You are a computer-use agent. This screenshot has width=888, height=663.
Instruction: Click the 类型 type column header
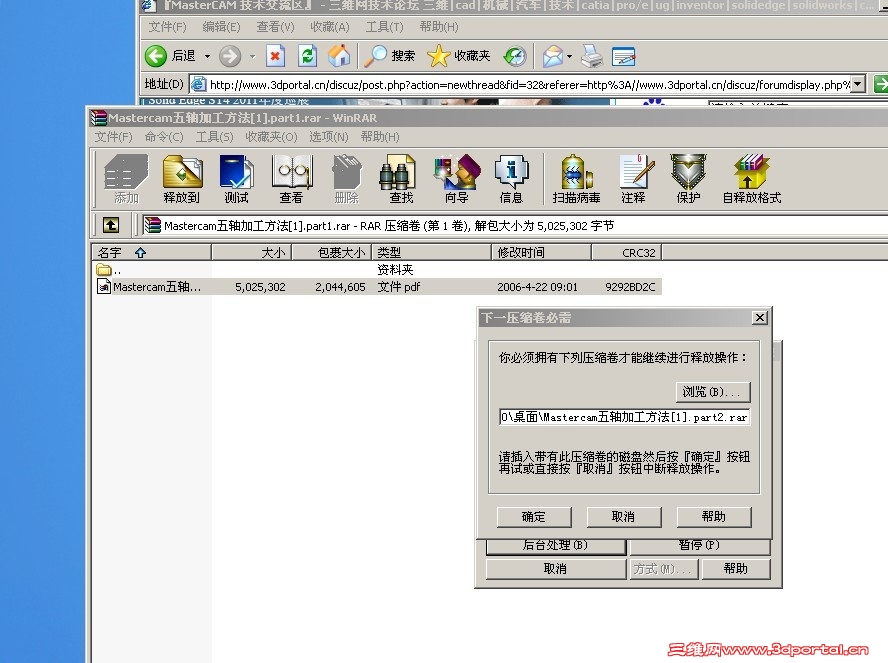(432, 253)
